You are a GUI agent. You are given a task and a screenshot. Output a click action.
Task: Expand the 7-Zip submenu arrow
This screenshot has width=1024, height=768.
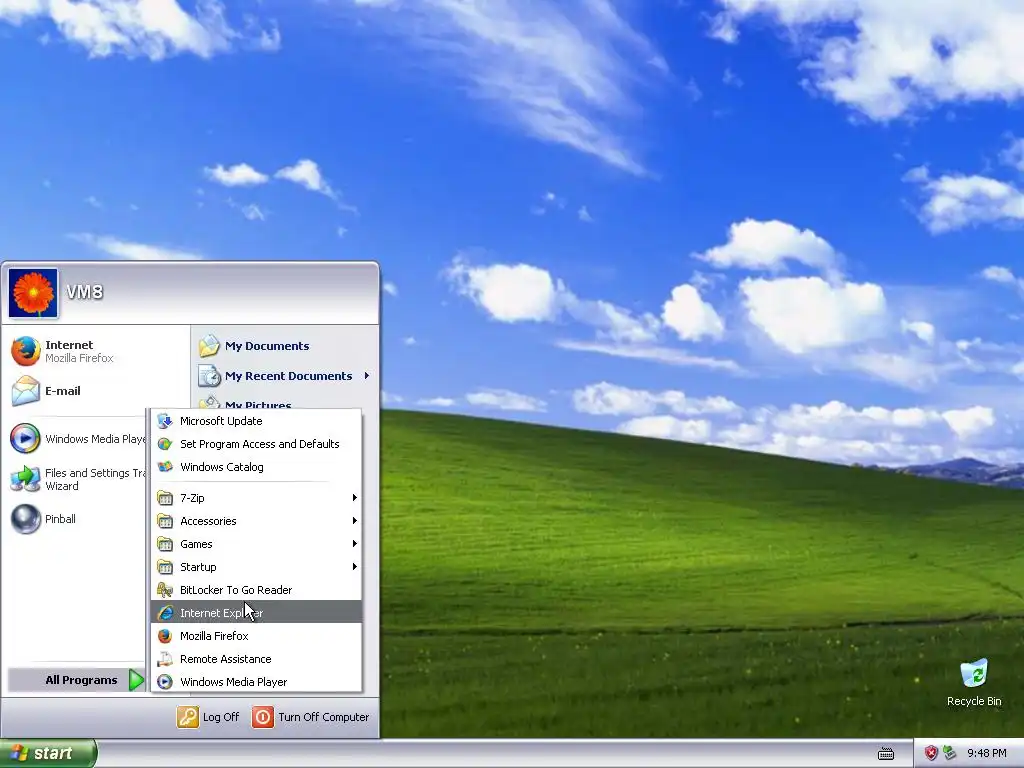(x=355, y=498)
